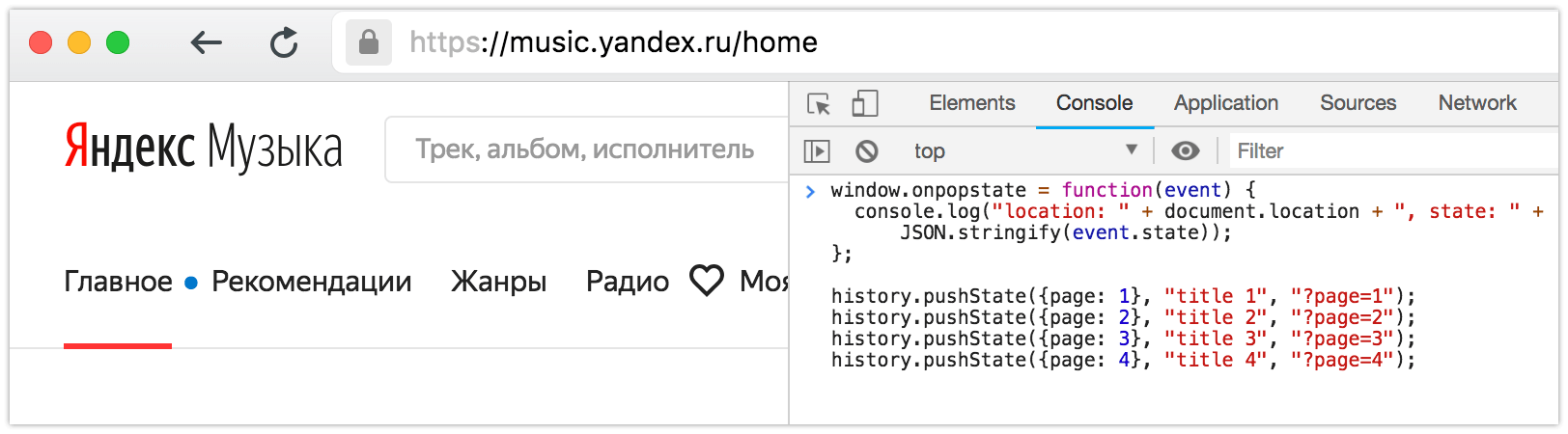Viewport: 1568px width, 434px height.
Task: Reload the page with refresh icon
Action: point(284,42)
